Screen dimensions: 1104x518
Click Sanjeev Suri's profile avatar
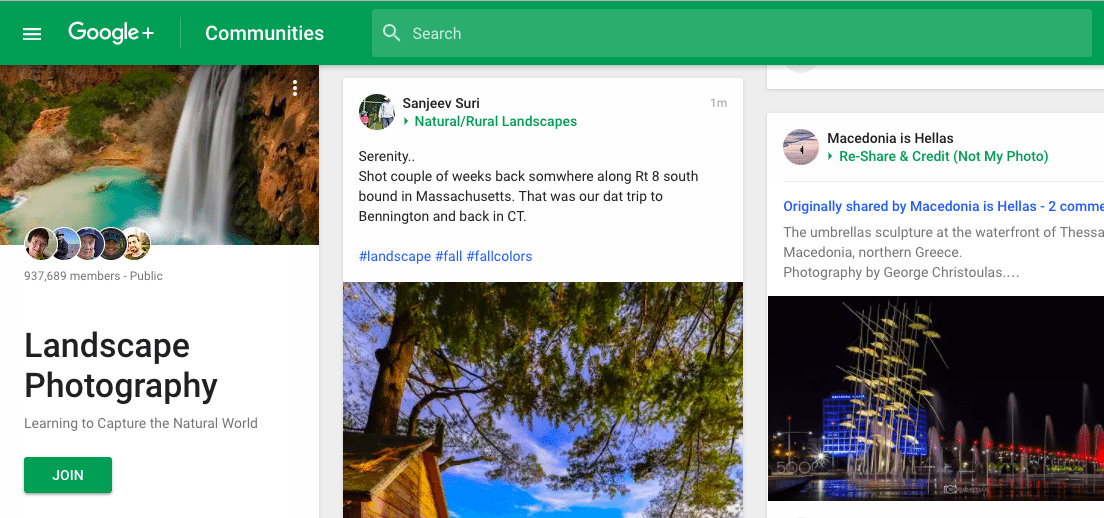(x=377, y=112)
